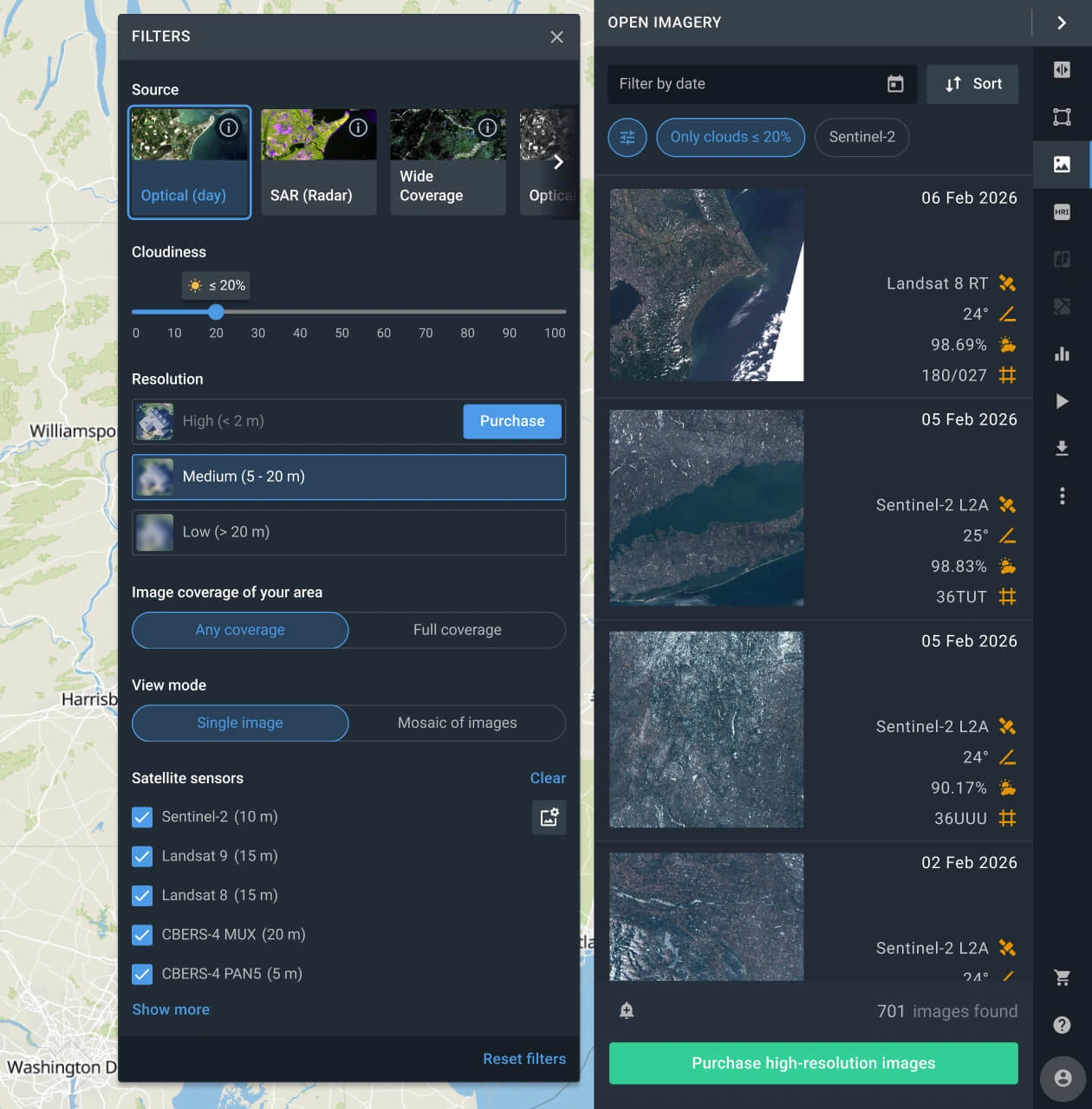Screen dimensions: 1092x1109
Task: Open the three-dots more options menu
Action: [1063, 496]
